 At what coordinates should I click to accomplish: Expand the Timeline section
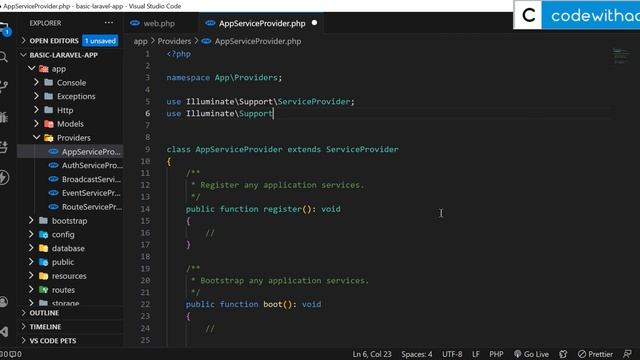pos(23,327)
